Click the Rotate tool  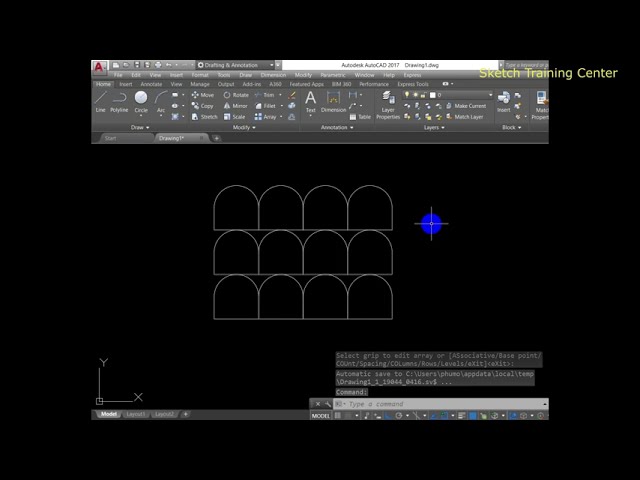coord(236,95)
